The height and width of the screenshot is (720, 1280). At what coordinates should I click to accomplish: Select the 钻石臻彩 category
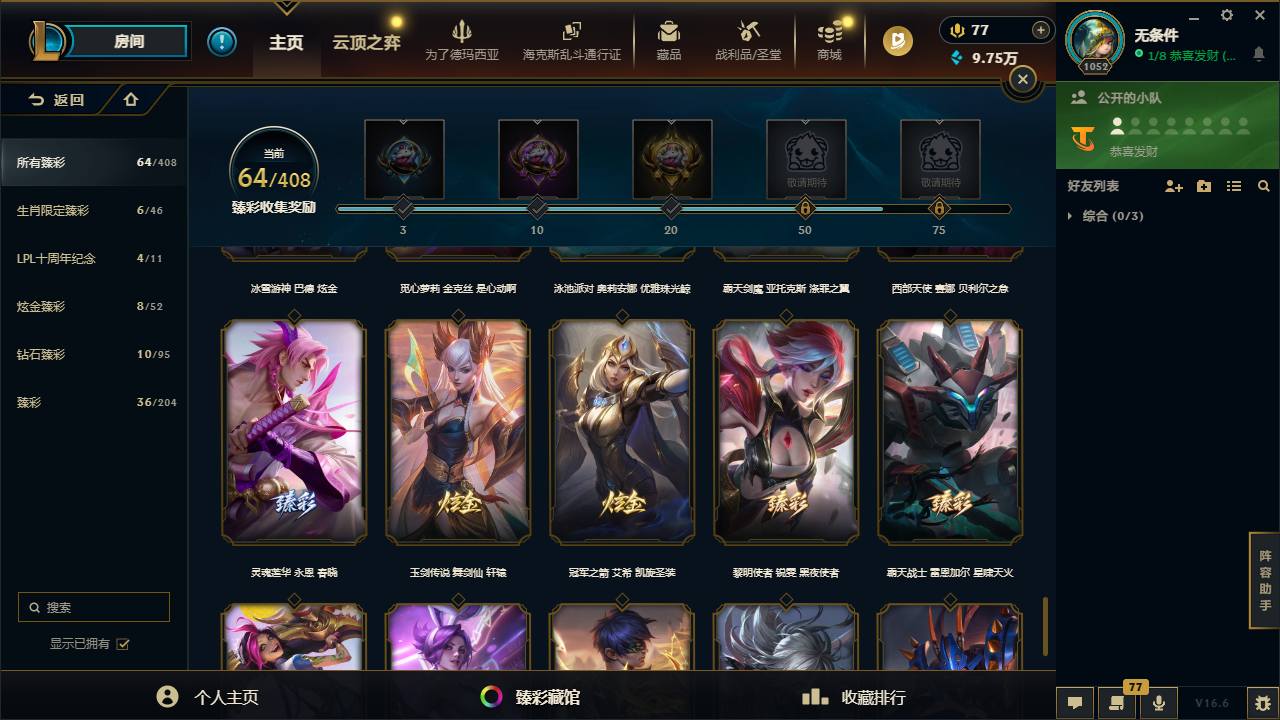coord(94,354)
